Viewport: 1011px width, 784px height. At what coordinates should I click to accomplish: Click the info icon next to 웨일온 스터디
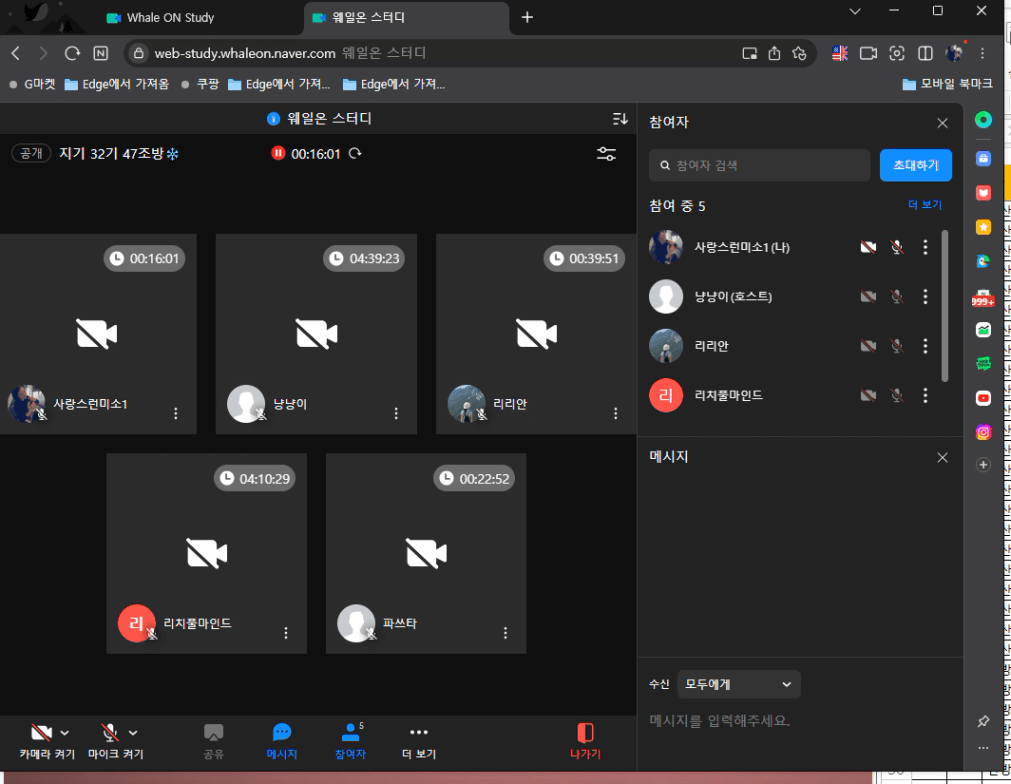pos(273,119)
